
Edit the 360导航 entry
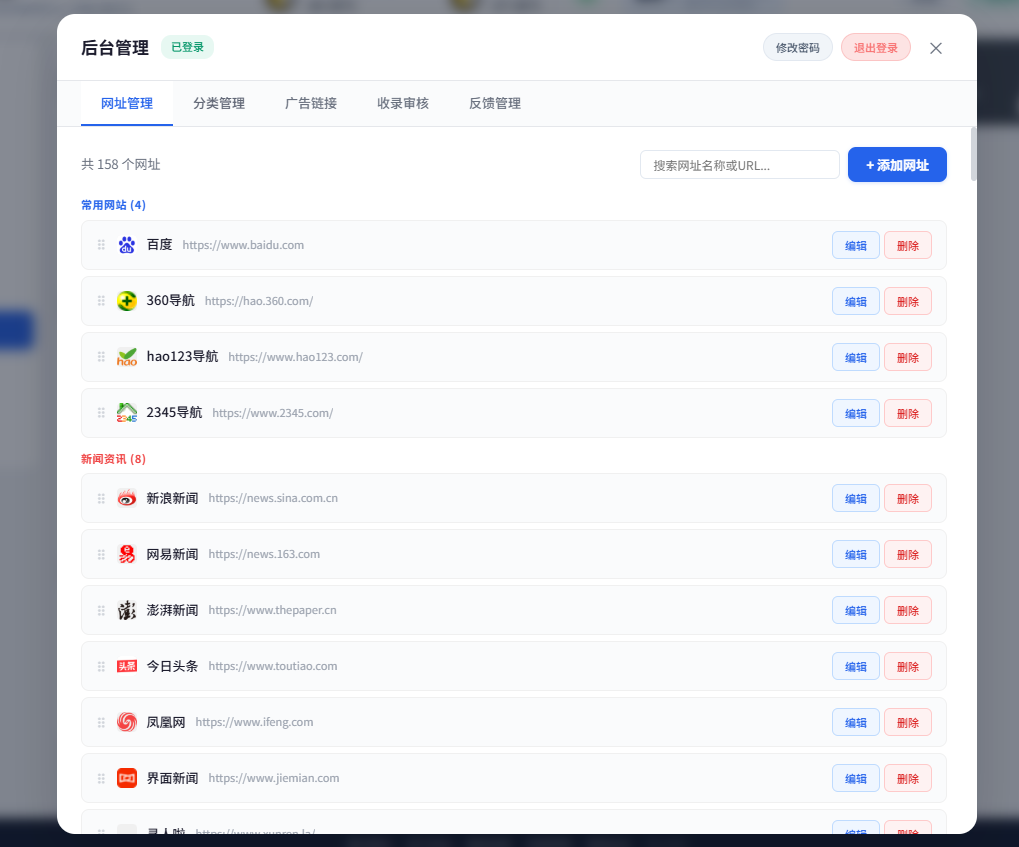(856, 301)
